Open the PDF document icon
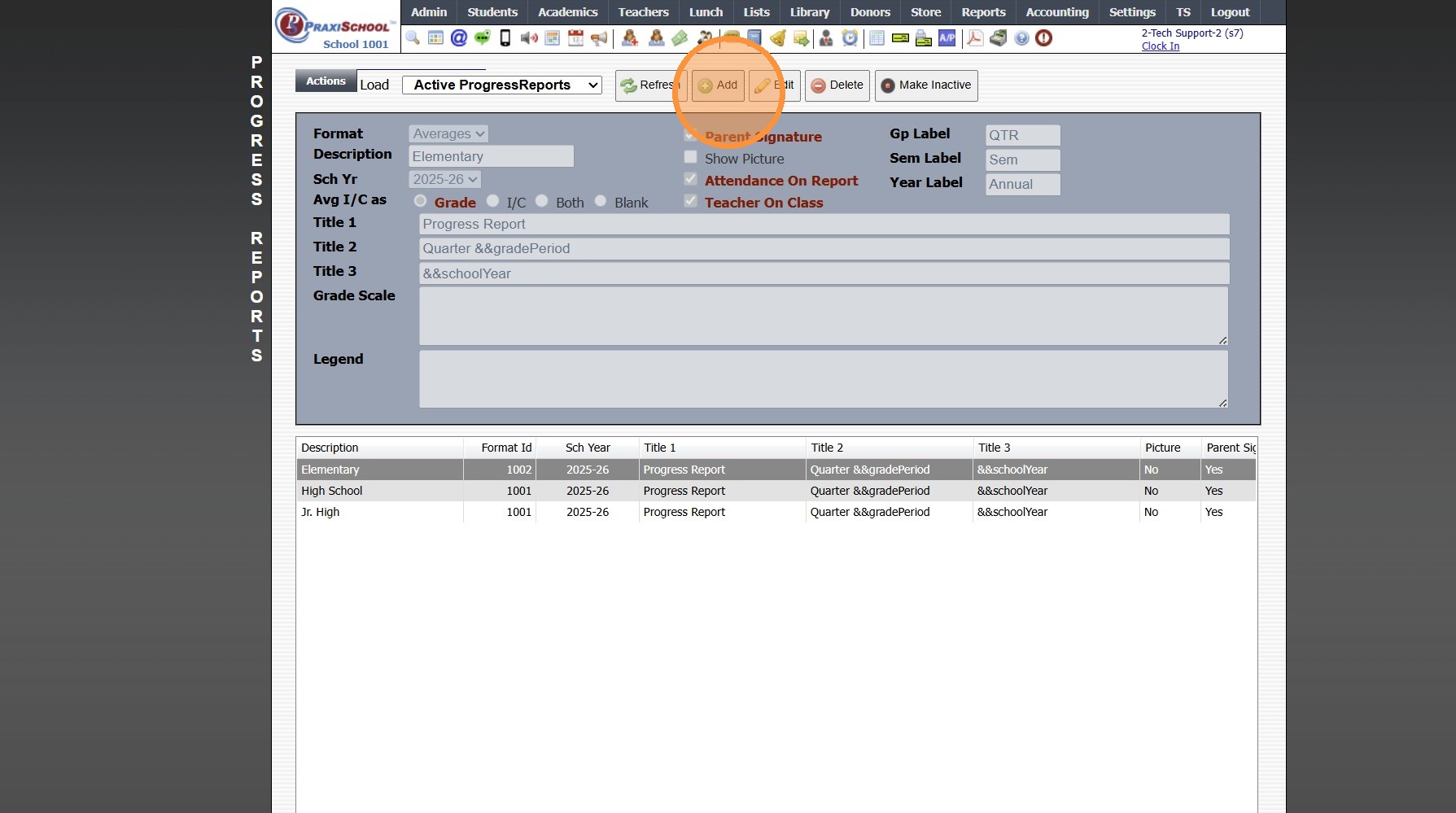 click(974, 37)
